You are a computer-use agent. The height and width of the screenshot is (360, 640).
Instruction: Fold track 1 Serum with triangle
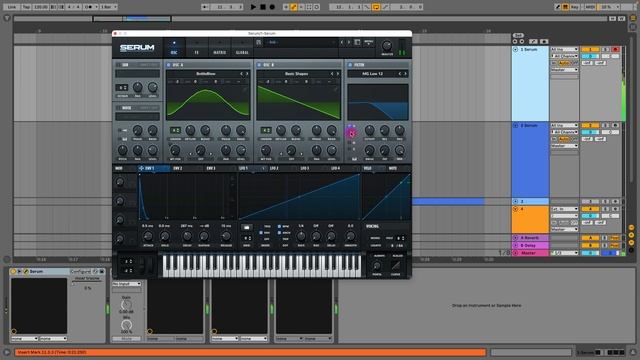[x=515, y=49]
